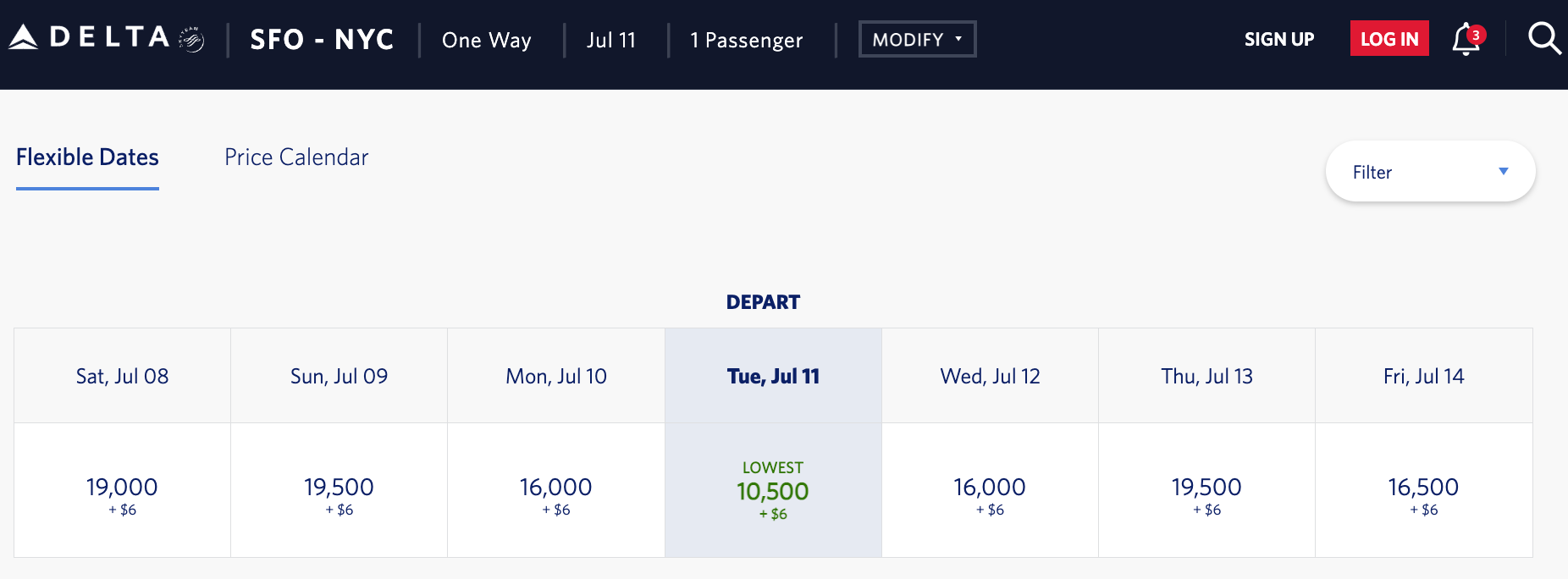Select the Flexible Dates tab

tap(86, 157)
